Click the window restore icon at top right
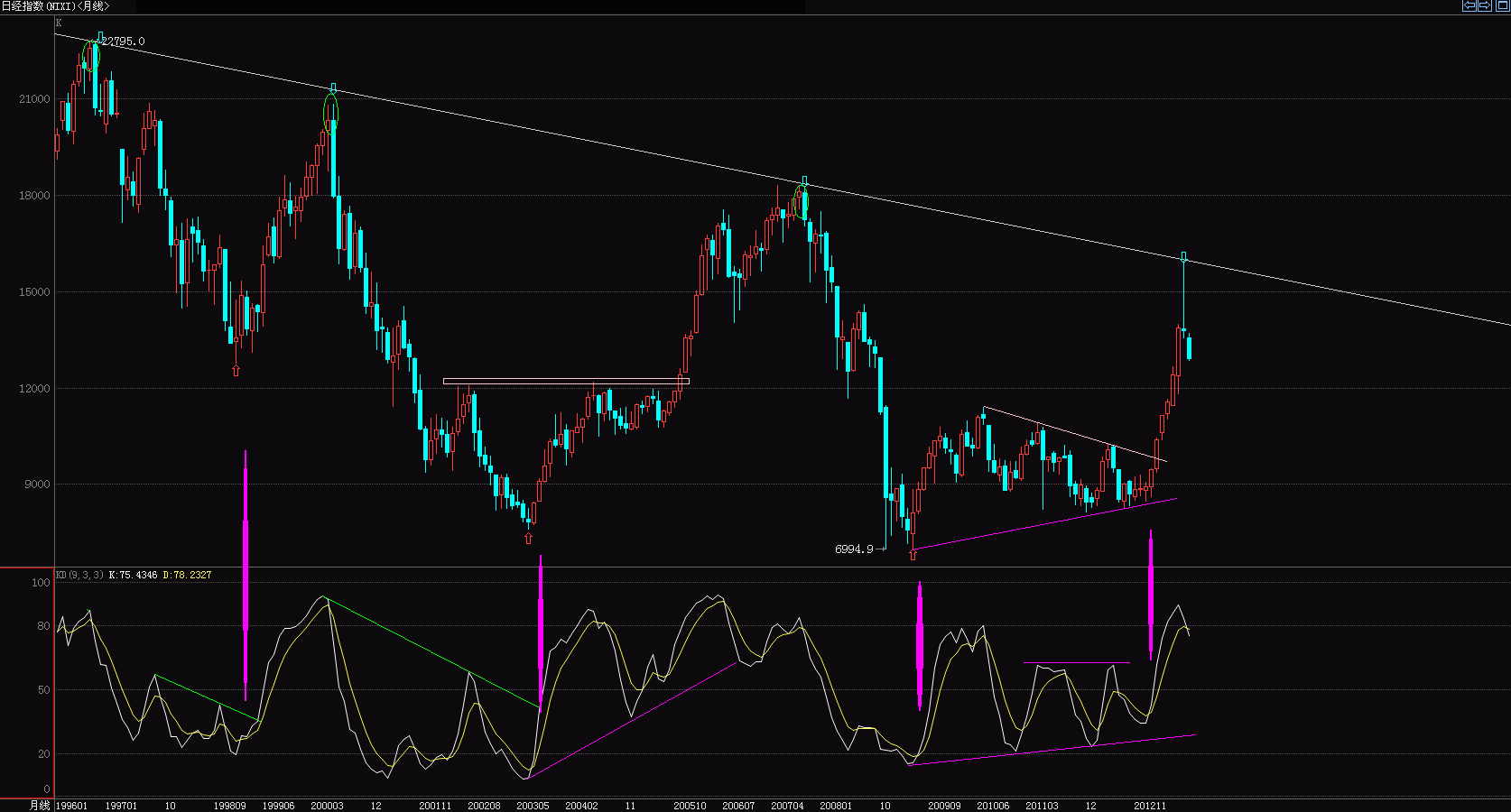 pyautogui.click(x=1501, y=5)
